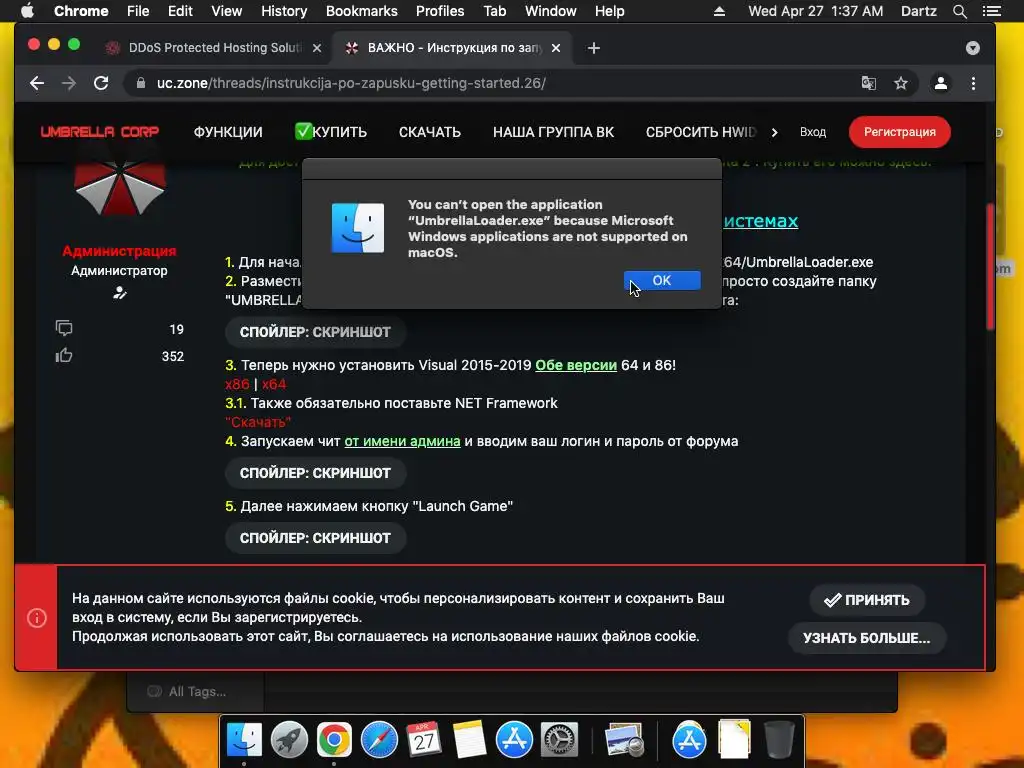1024x768 pixels.
Task: Open the Notification Center list icon
Action: [x=992, y=11]
